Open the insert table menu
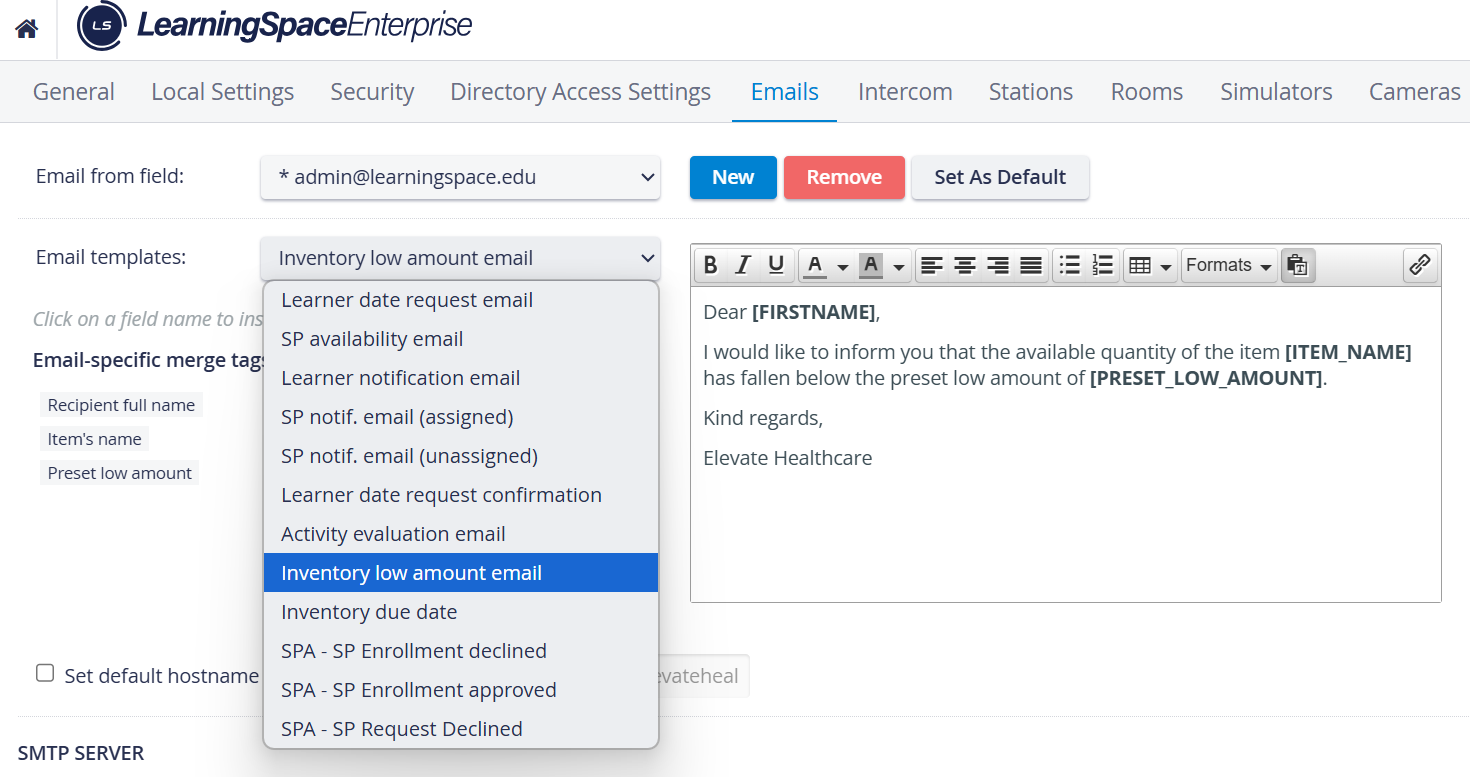The image size is (1470, 777). pyautogui.click(x=1150, y=265)
